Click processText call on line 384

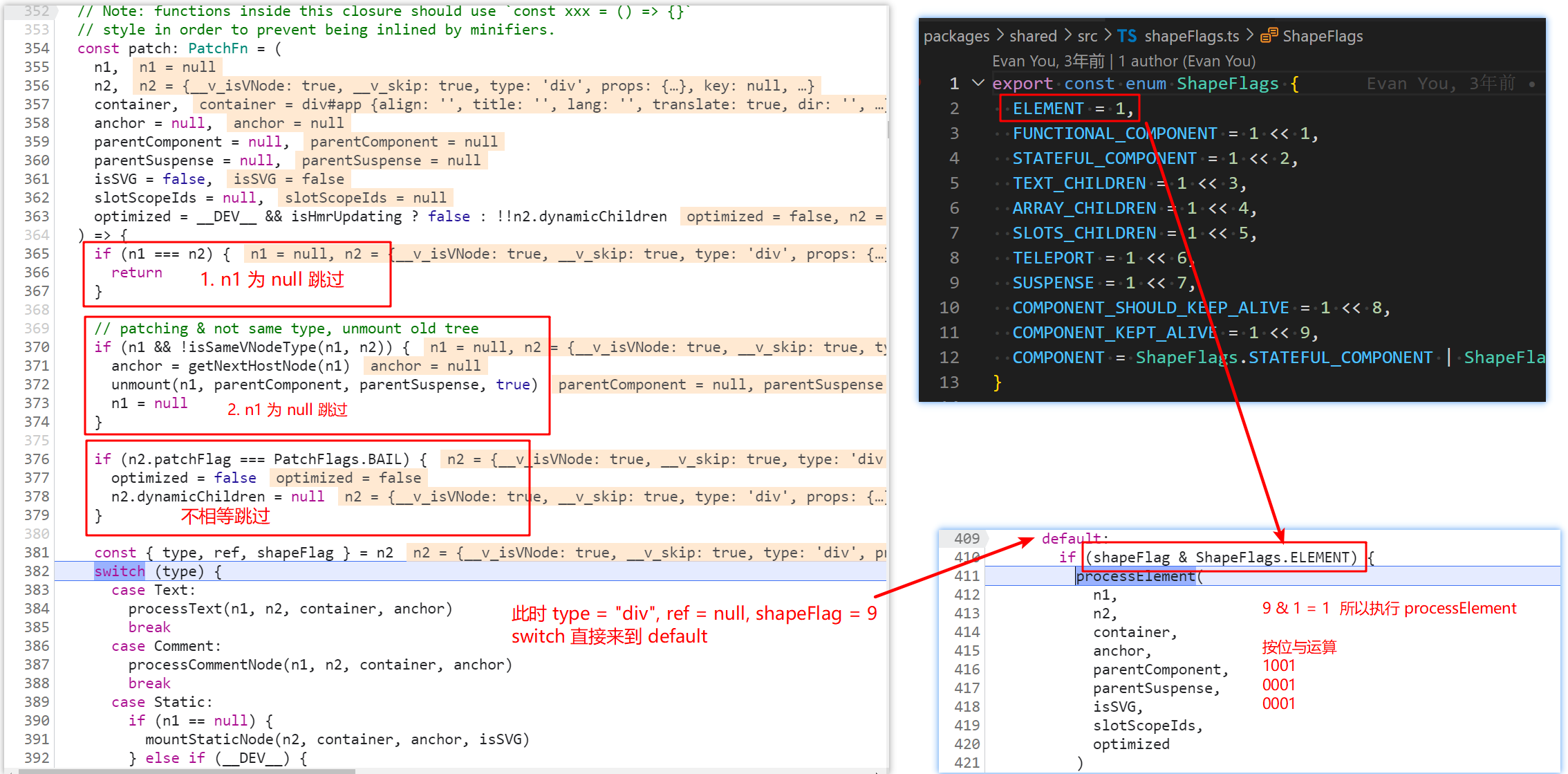pyautogui.click(x=290, y=609)
